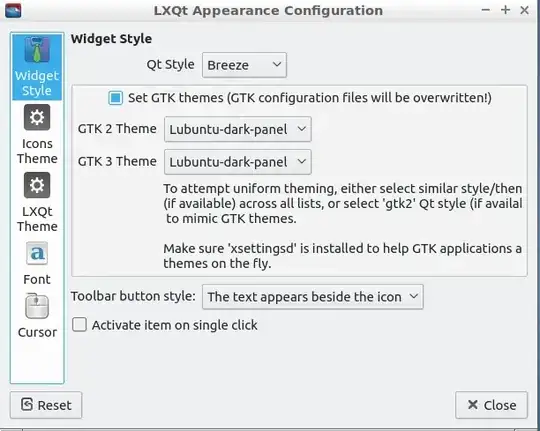Click the app icon in title bar
Viewport: 540px width, 431px height.
point(13,10)
